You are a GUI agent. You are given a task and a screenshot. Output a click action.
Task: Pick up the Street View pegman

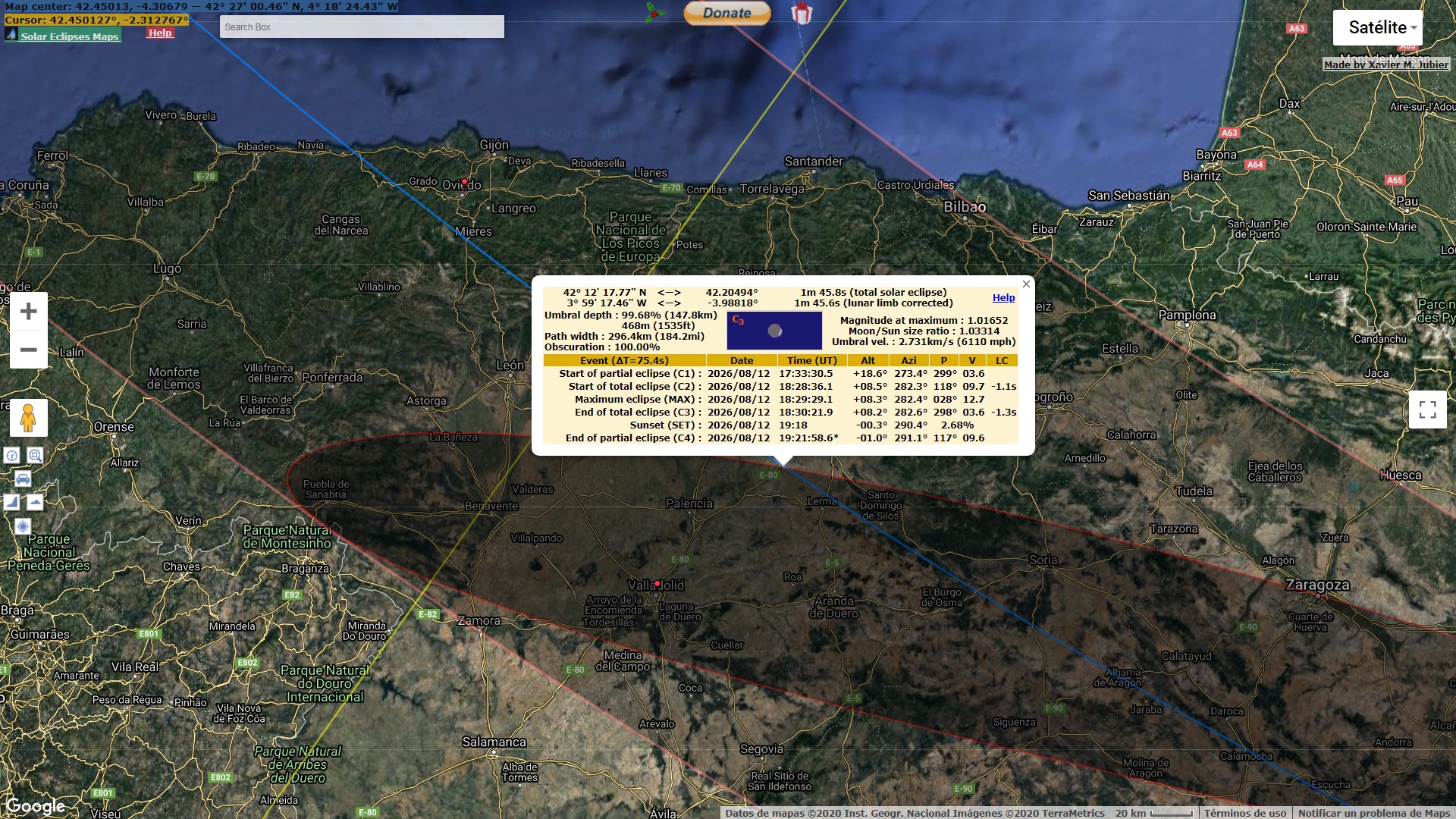click(x=29, y=418)
